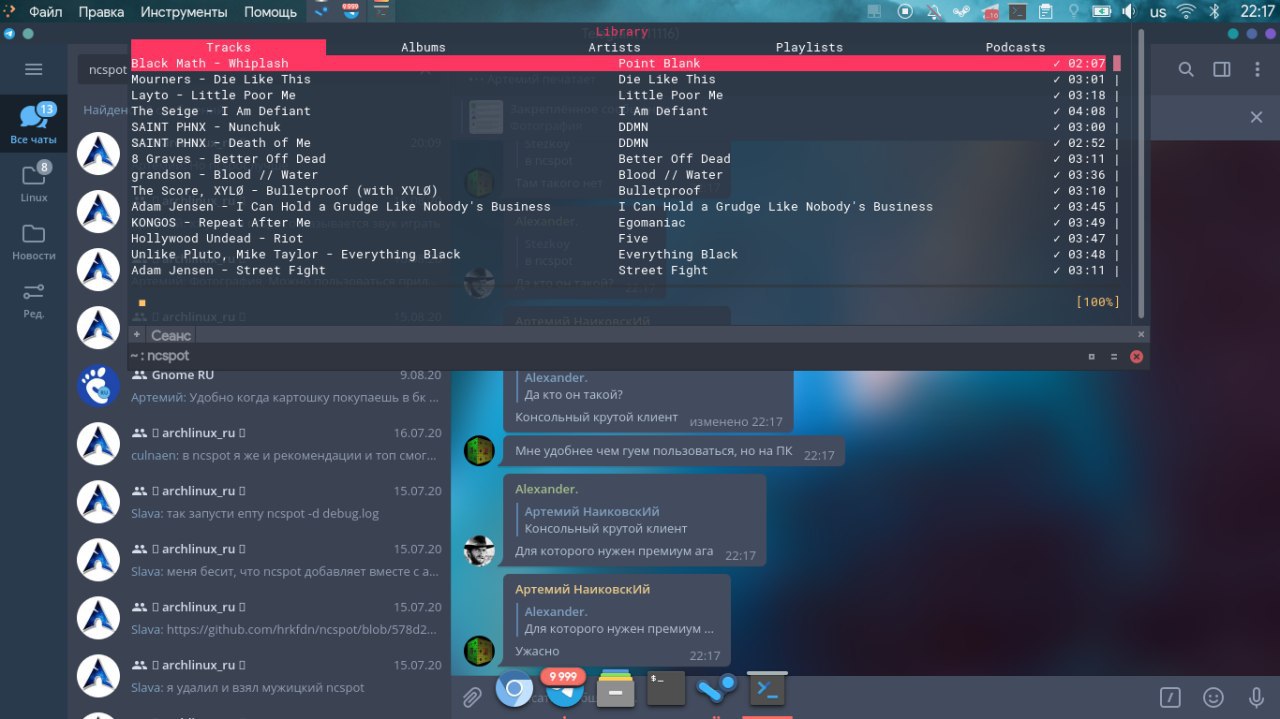
Task: Open the notifications bell tray icon
Action: click(x=933, y=12)
